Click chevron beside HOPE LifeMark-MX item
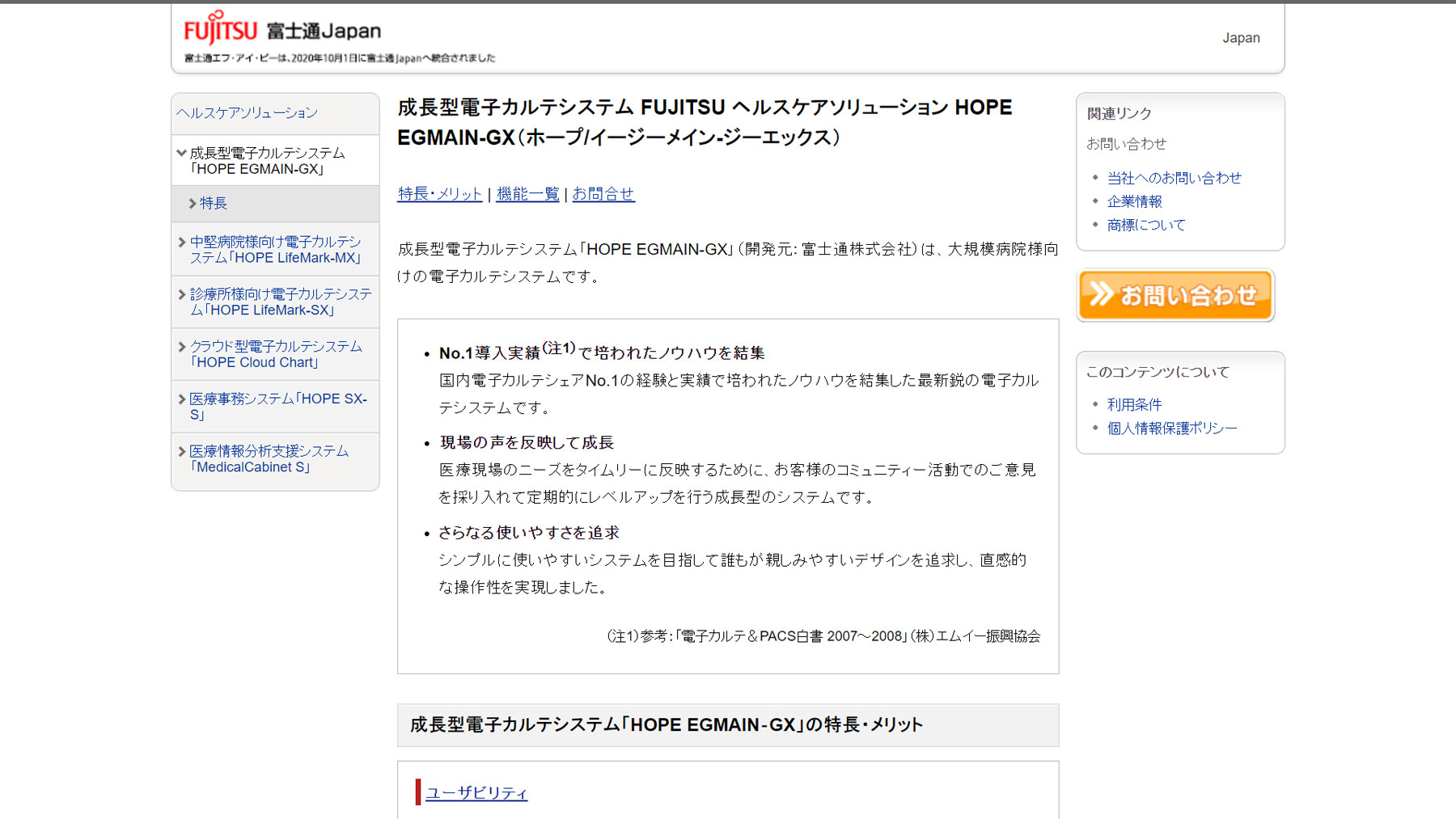This screenshot has width=1456, height=819. [x=182, y=242]
